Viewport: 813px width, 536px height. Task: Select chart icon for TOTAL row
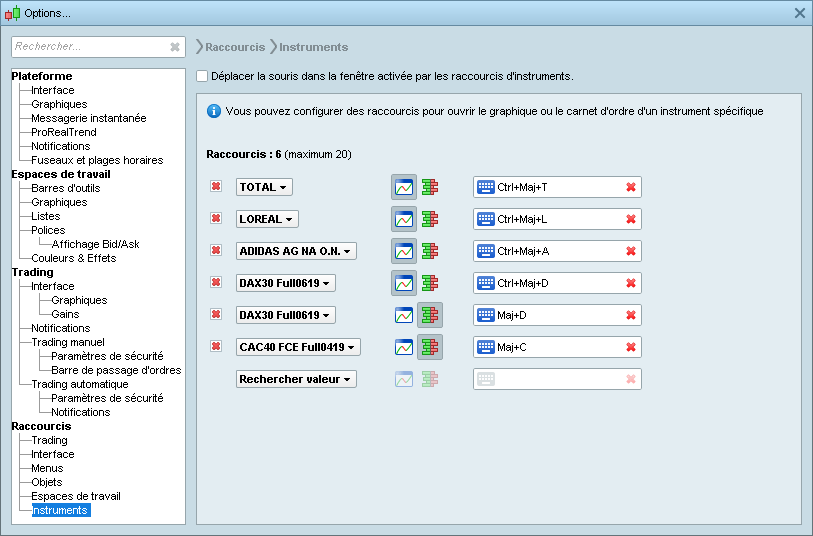click(x=404, y=187)
